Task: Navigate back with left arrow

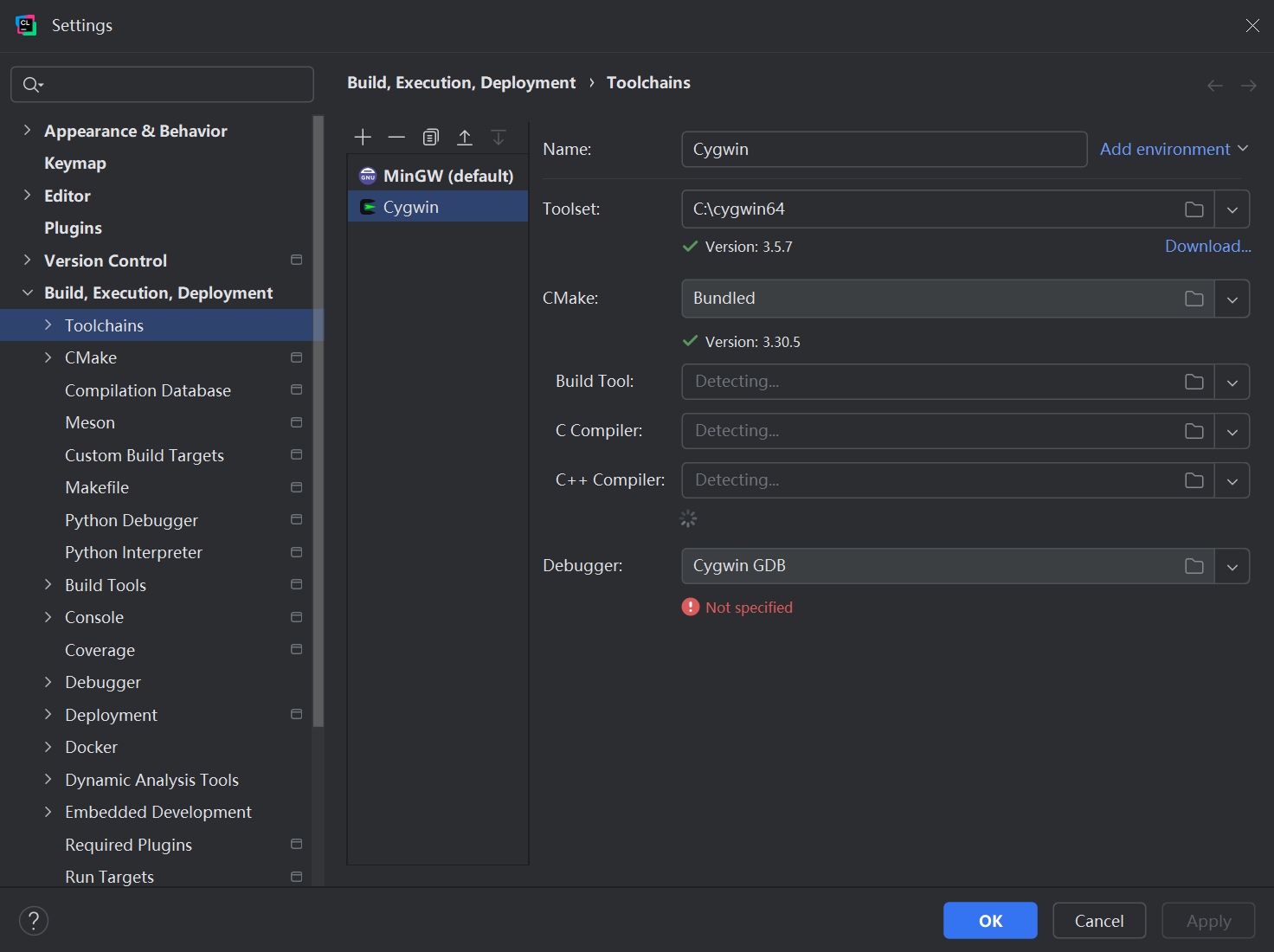Action: [x=1214, y=85]
